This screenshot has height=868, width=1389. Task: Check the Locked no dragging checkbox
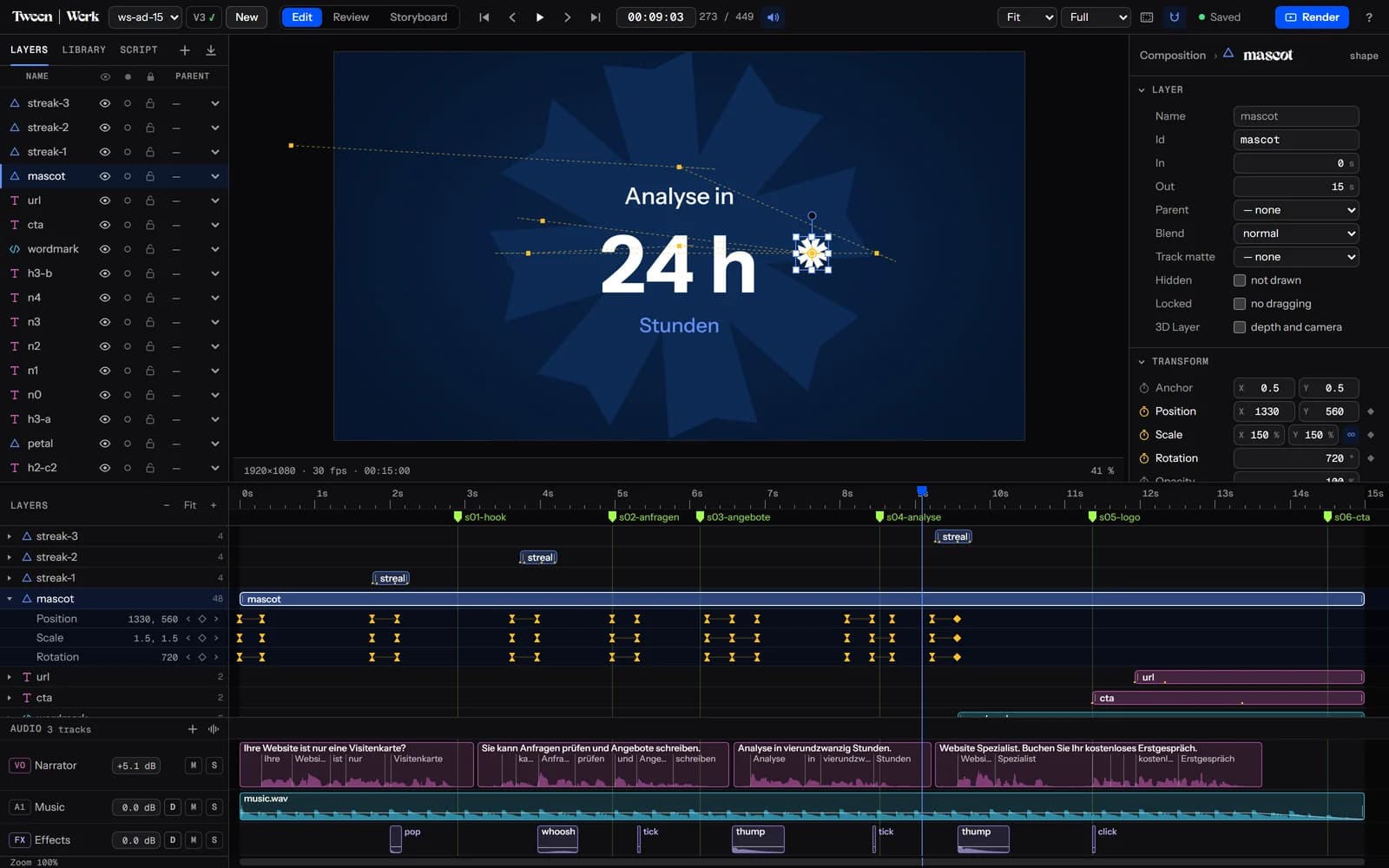pyautogui.click(x=1240, y=304)
